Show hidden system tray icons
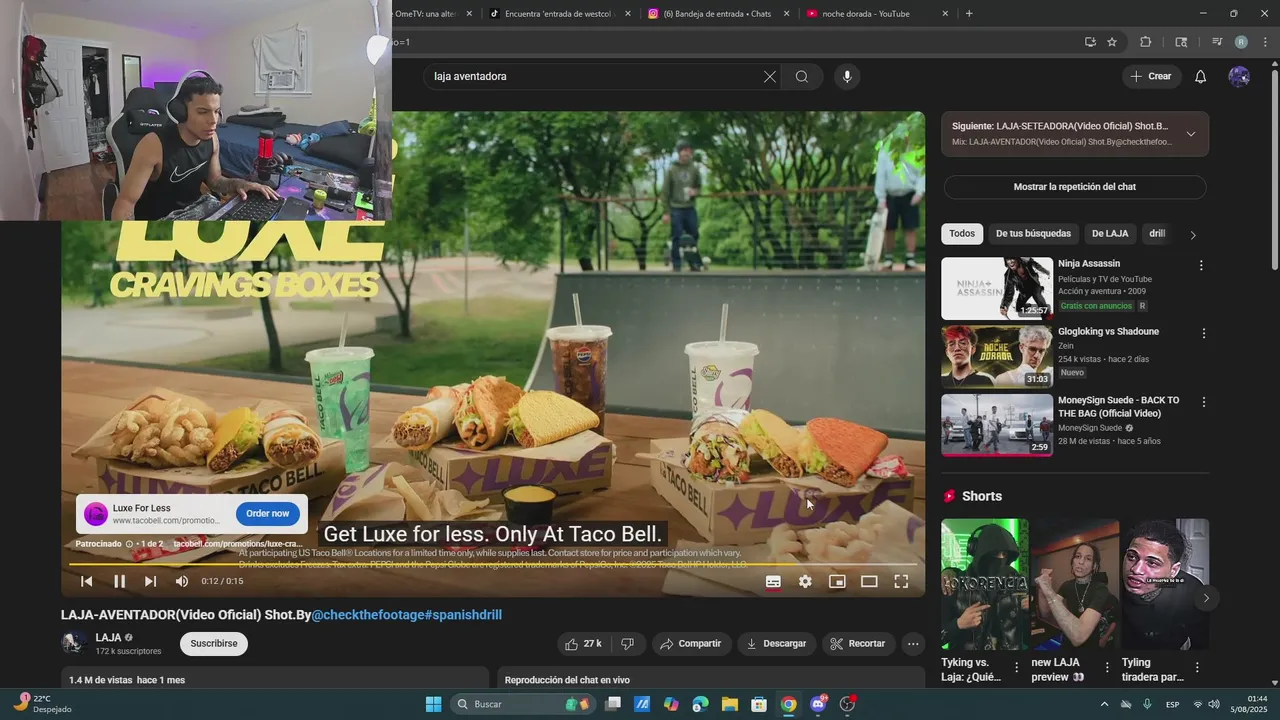Screen dimensions: 1280x720 (x=1104, y=704)
